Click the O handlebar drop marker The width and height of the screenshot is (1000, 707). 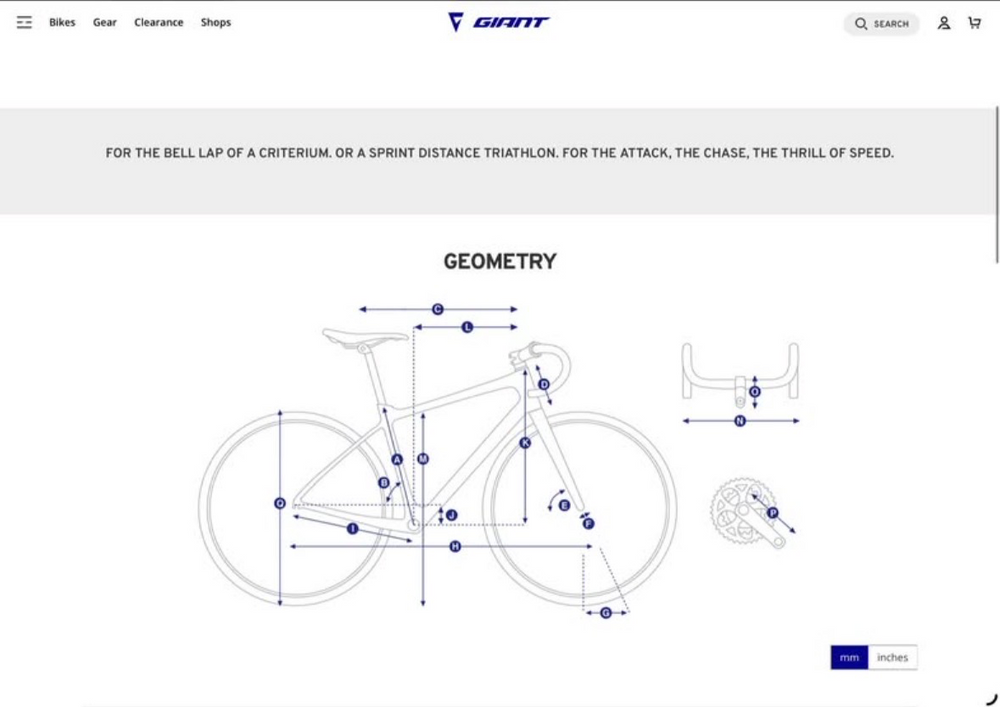755,391
